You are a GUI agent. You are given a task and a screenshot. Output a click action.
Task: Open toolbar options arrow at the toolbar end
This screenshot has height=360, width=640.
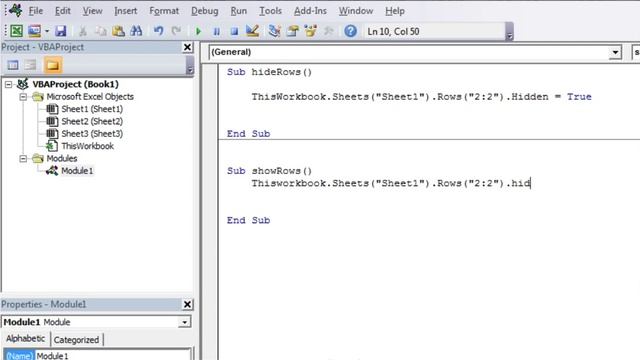509,32
